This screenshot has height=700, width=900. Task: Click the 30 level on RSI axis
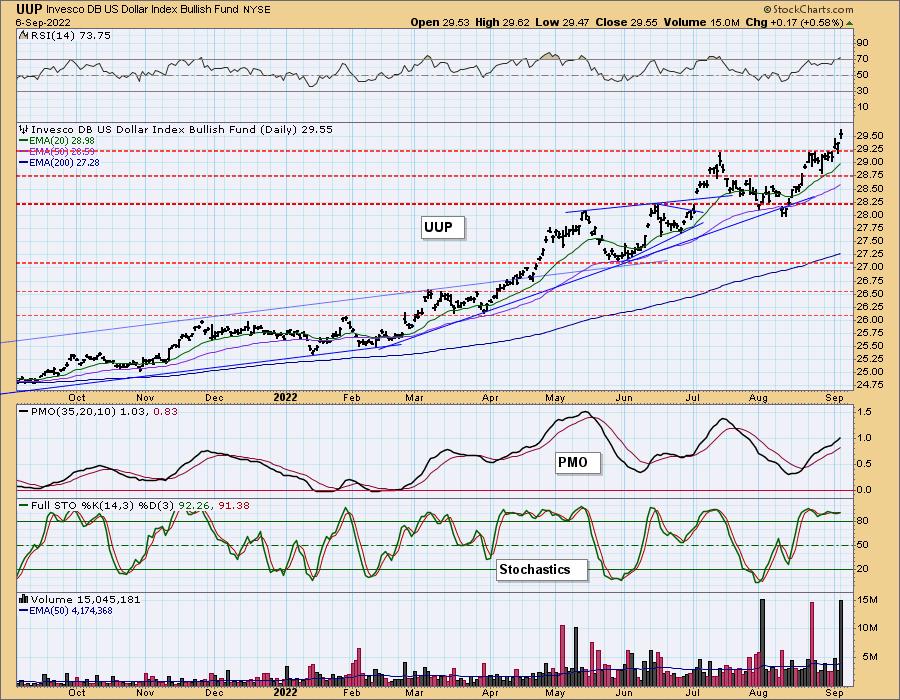click(x=862, y=91)
